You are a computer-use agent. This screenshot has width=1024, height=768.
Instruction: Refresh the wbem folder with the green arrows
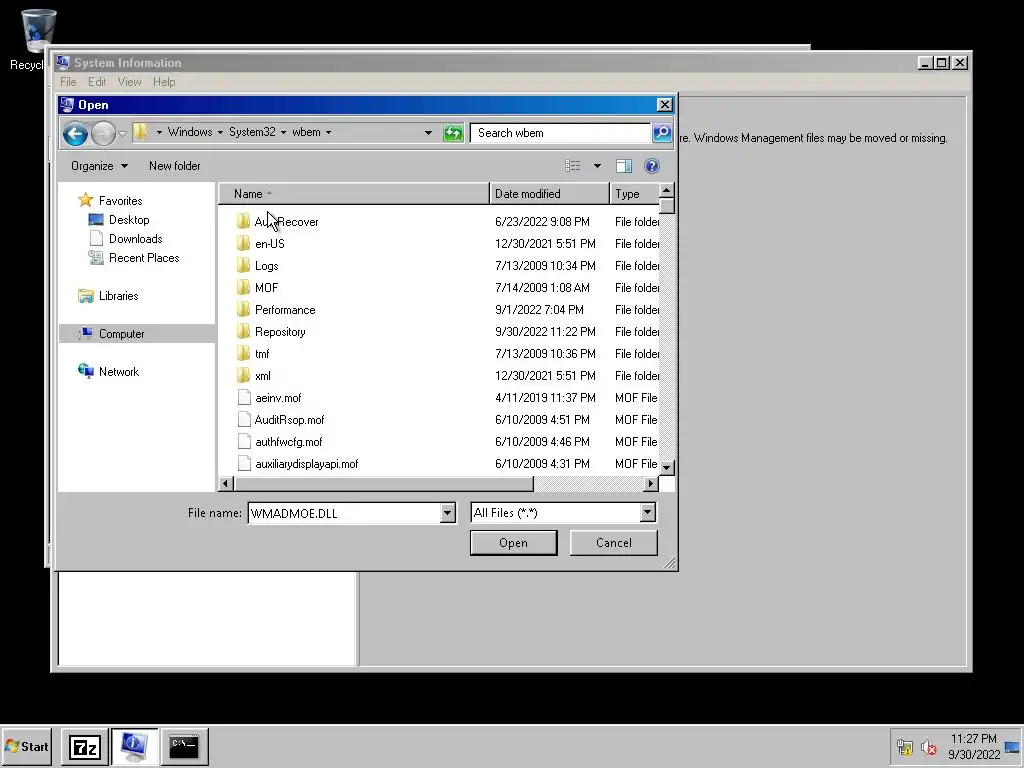pyautogui.click(x=453, y=133)
